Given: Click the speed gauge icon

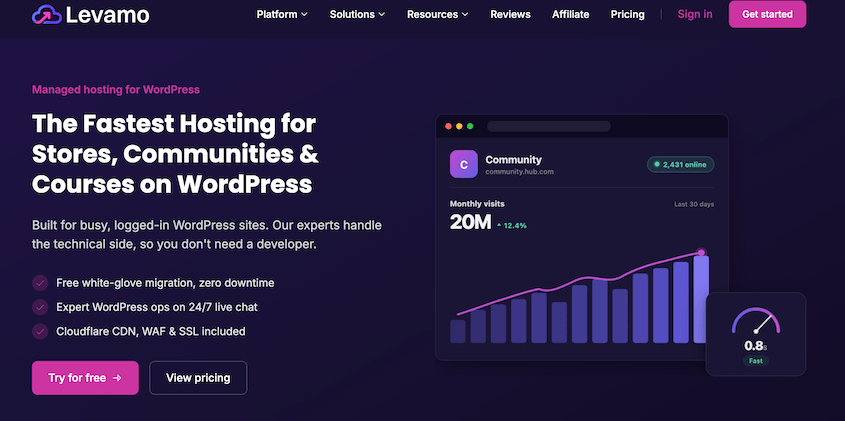Looking at the screenshot, I should pos(756,321).
